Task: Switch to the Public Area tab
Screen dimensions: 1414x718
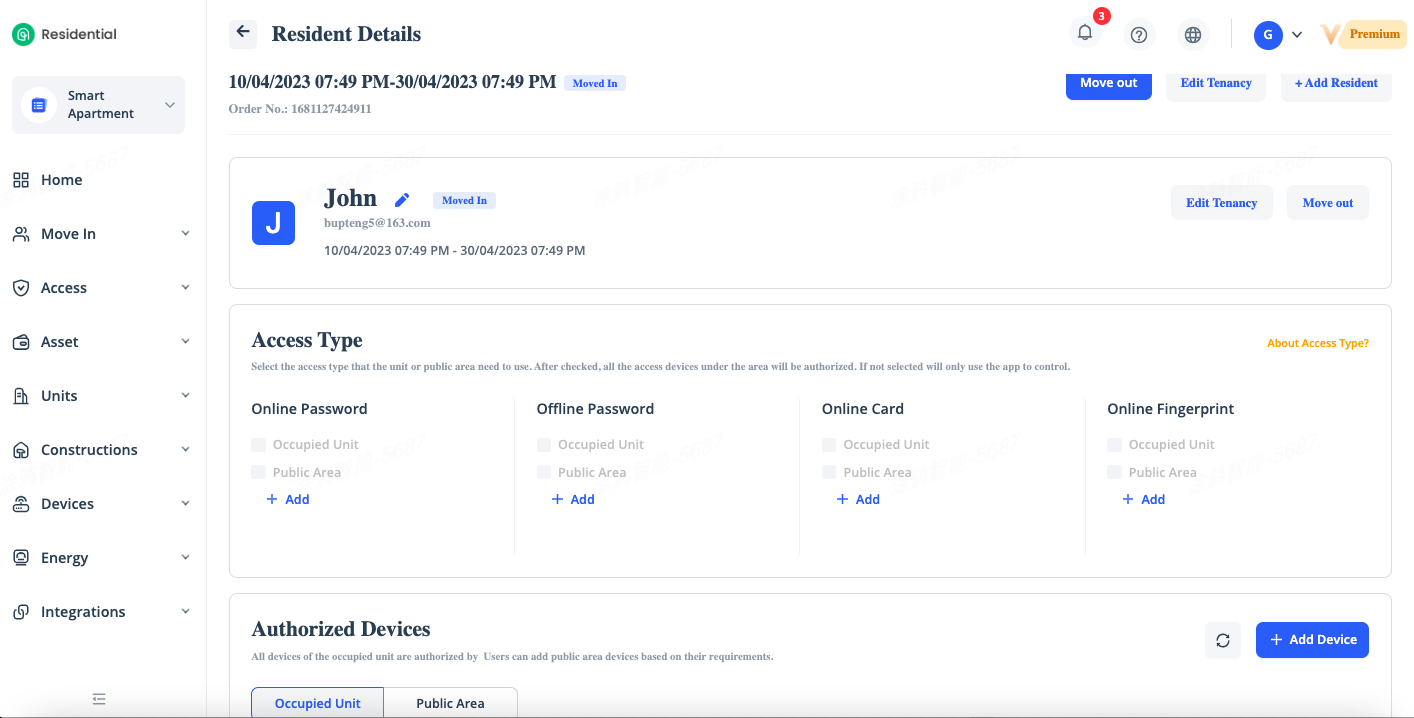Action: (450, 703)
